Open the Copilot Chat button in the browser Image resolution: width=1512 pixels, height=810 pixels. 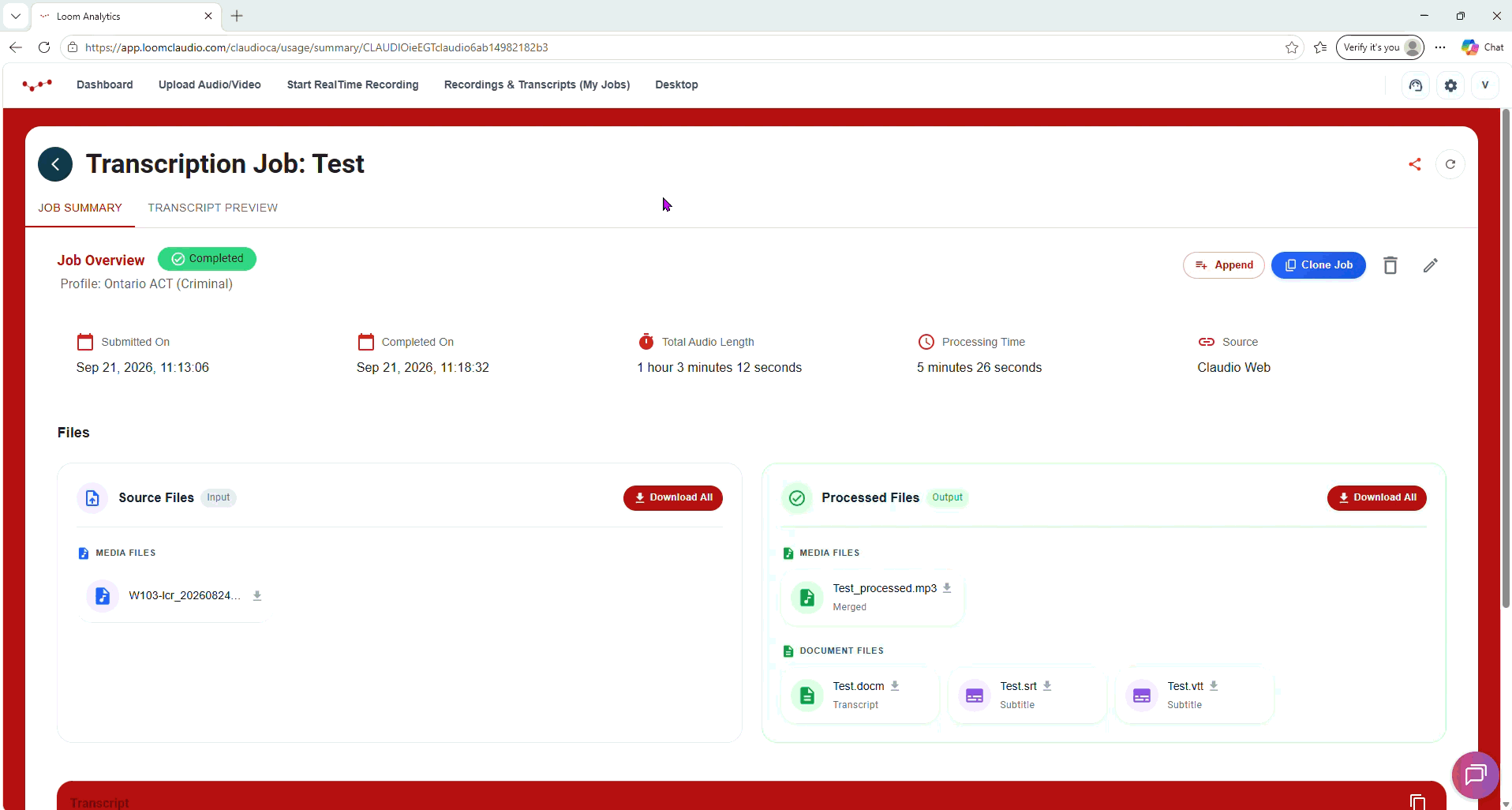tap(1483, 47)
